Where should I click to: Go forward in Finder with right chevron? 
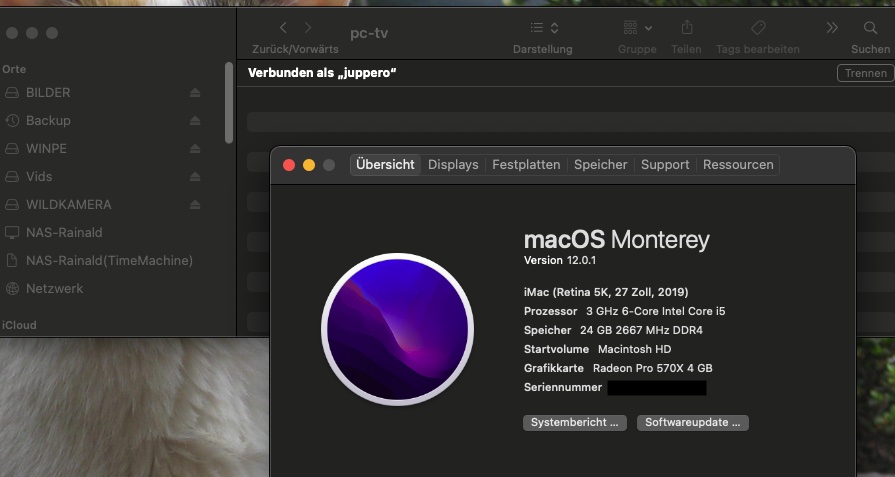coord(308,27)
